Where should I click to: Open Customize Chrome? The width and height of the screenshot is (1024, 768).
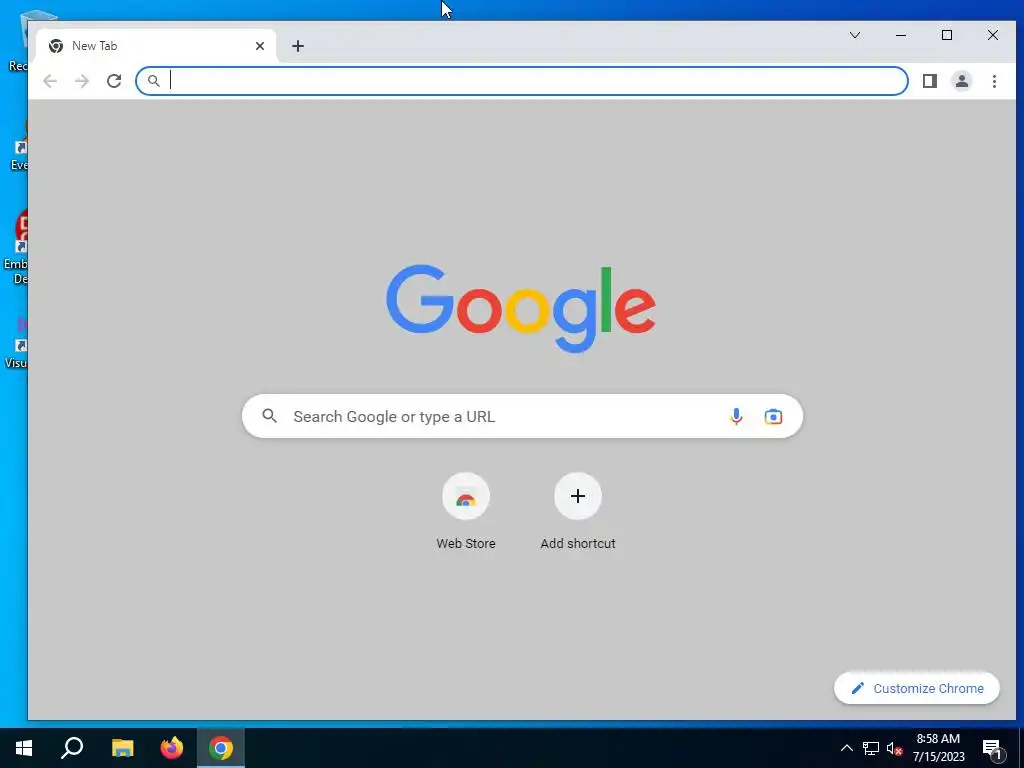917,688
